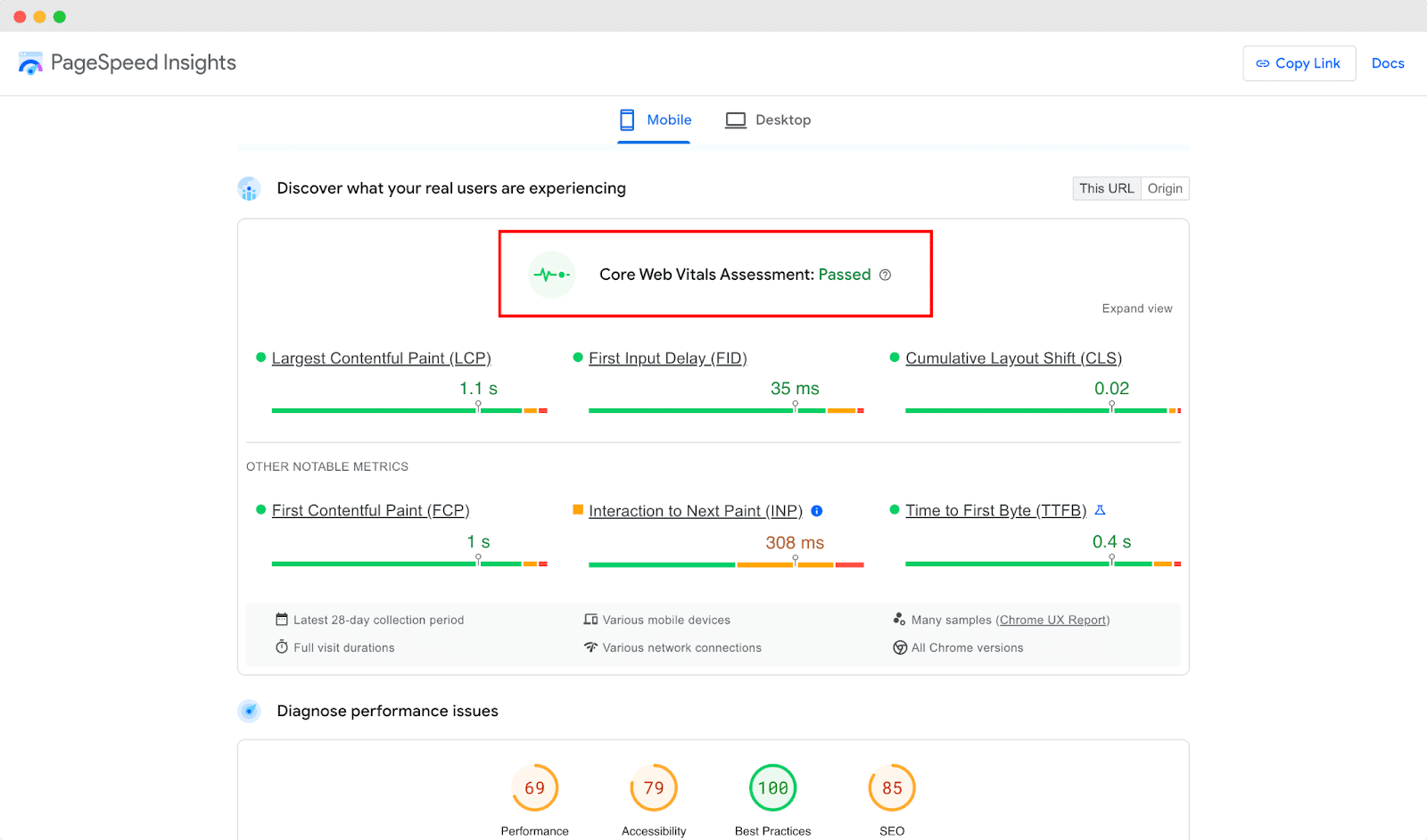Open the Chrome UX Report link
1427x840 pixels.
tap(1053, 620)
